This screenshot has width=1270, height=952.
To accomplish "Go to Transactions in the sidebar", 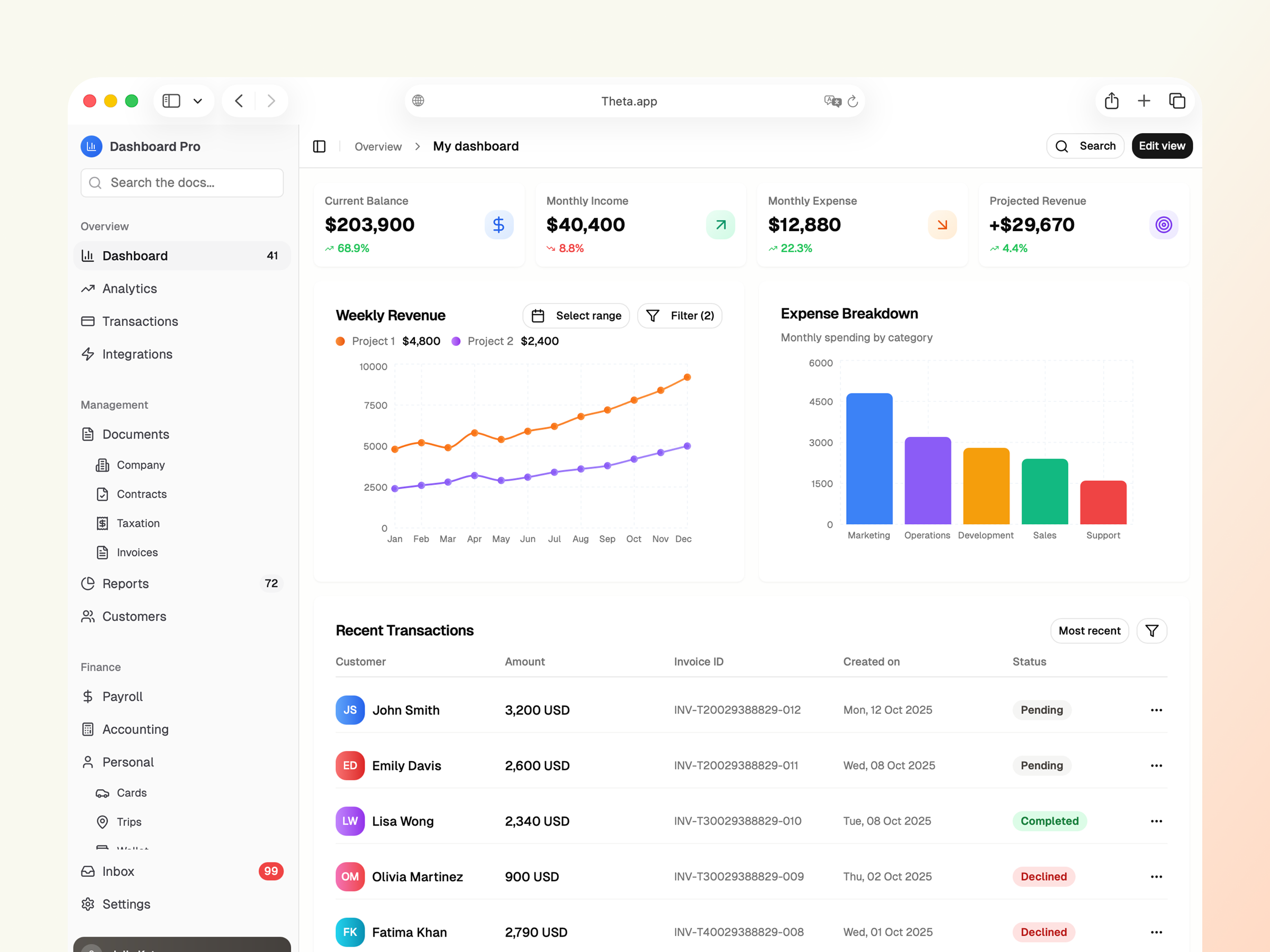I will click(x=140, y=322).
